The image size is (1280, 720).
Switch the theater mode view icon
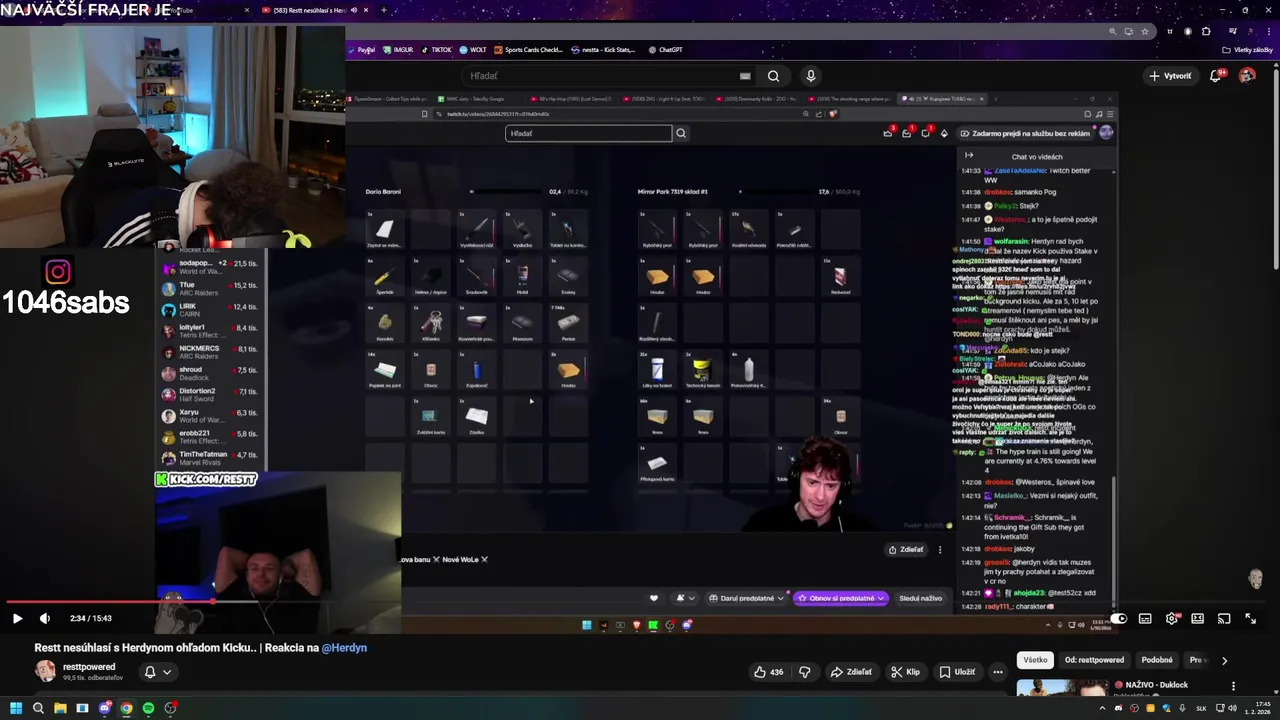click(x=1197, y=619)
